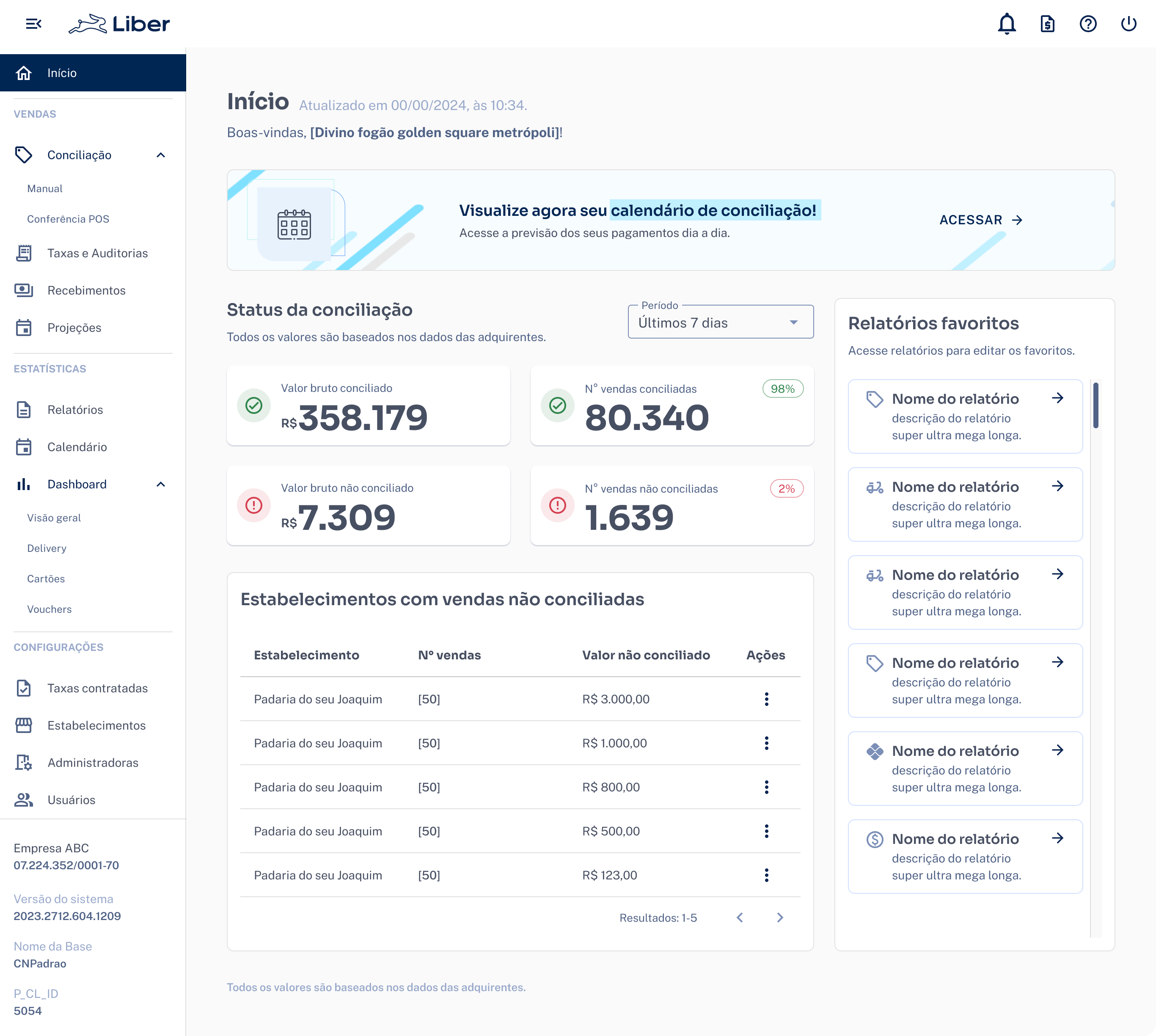Screen dimensions: 1156x1036
Task: Open the last favorite report card with dollar icon
Action: pyautogui.click(x=965, y=856)
